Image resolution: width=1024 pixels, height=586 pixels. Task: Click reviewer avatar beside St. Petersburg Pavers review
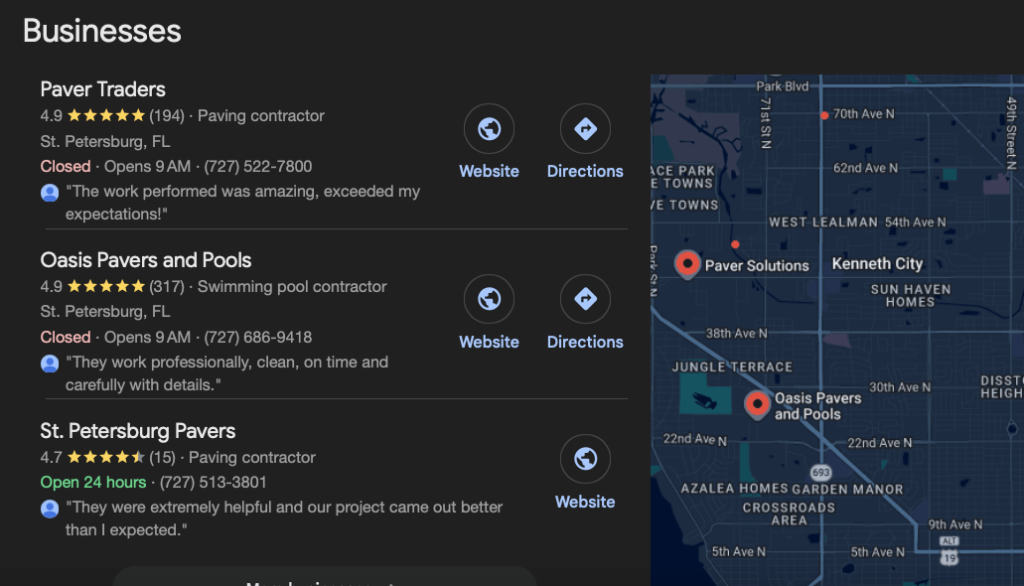(50, 509)
